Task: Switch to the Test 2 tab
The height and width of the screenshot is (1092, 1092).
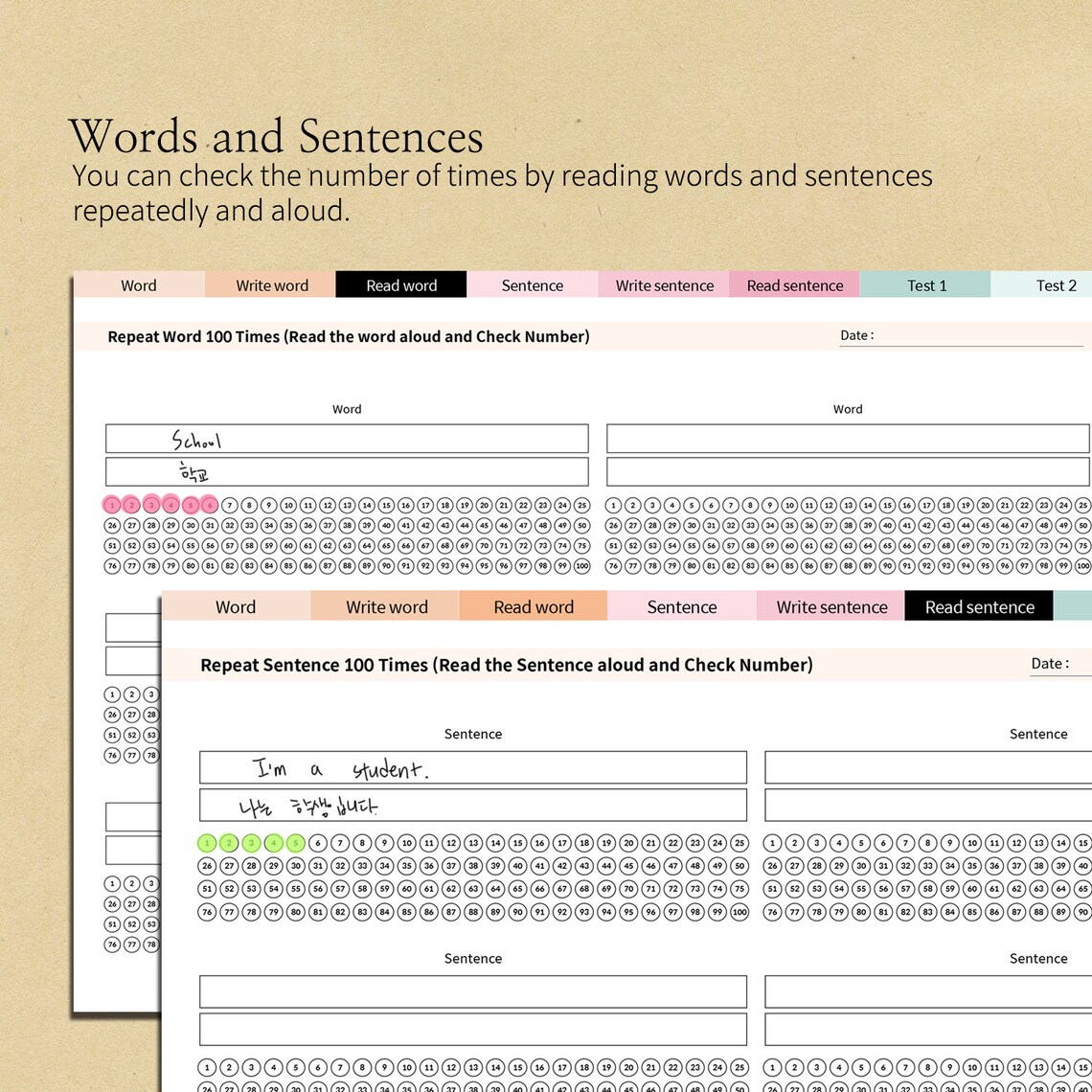Action: (1055, 284)
